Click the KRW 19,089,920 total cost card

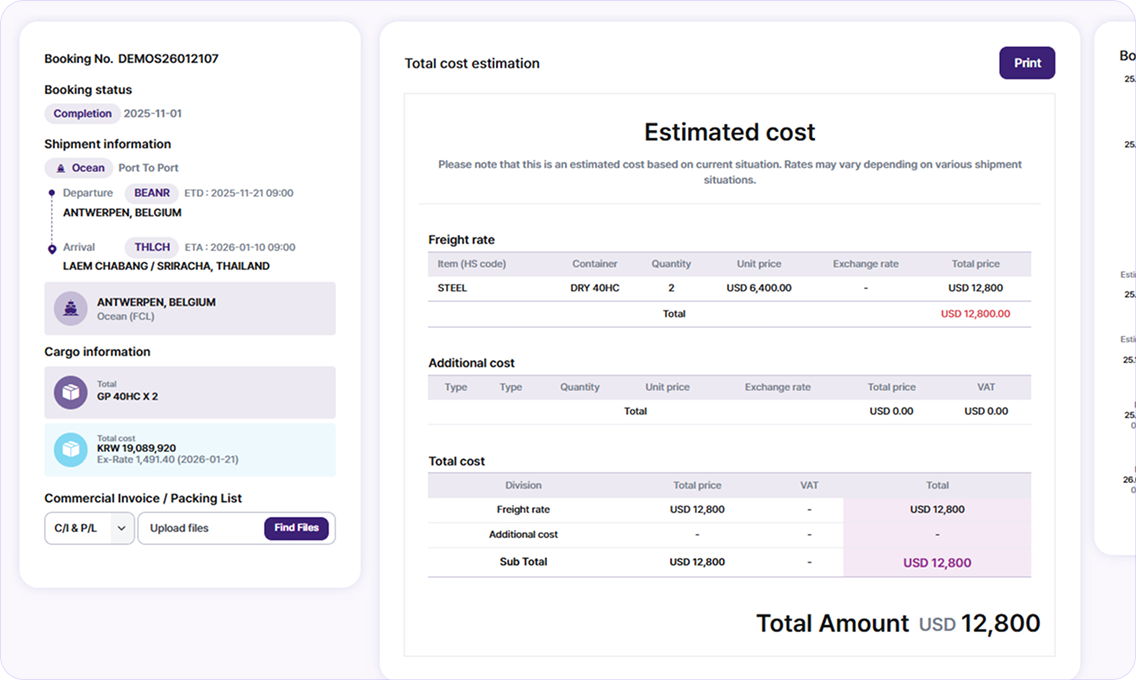click(x=190, y=450)
